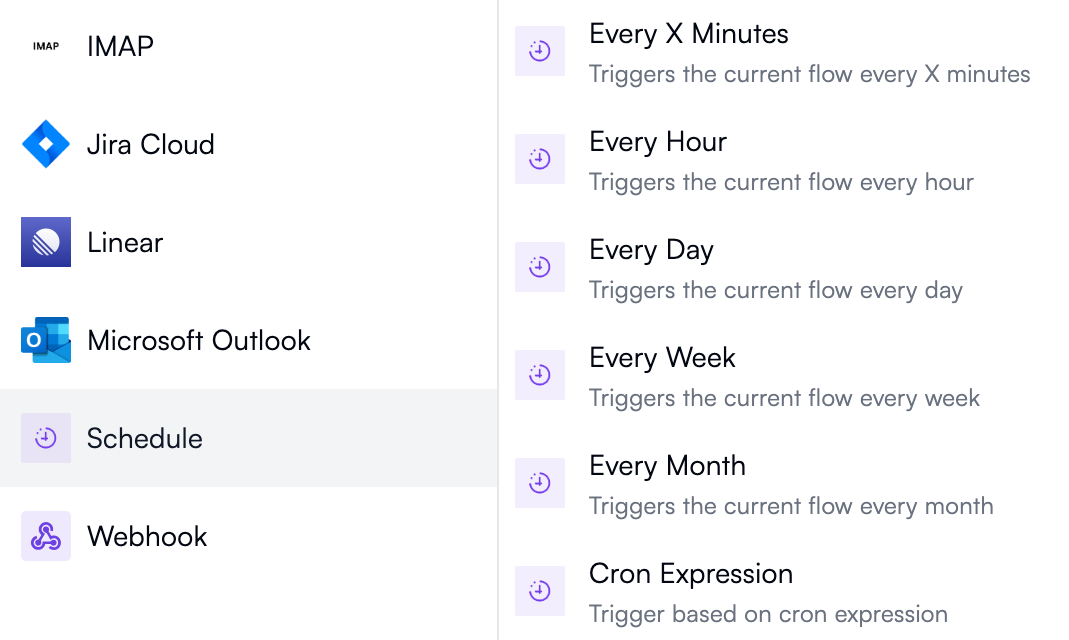The width and height of the screenshot is (1069, 640).
Task: Choose Linear from the app list
Action: (x=125, y=242)
